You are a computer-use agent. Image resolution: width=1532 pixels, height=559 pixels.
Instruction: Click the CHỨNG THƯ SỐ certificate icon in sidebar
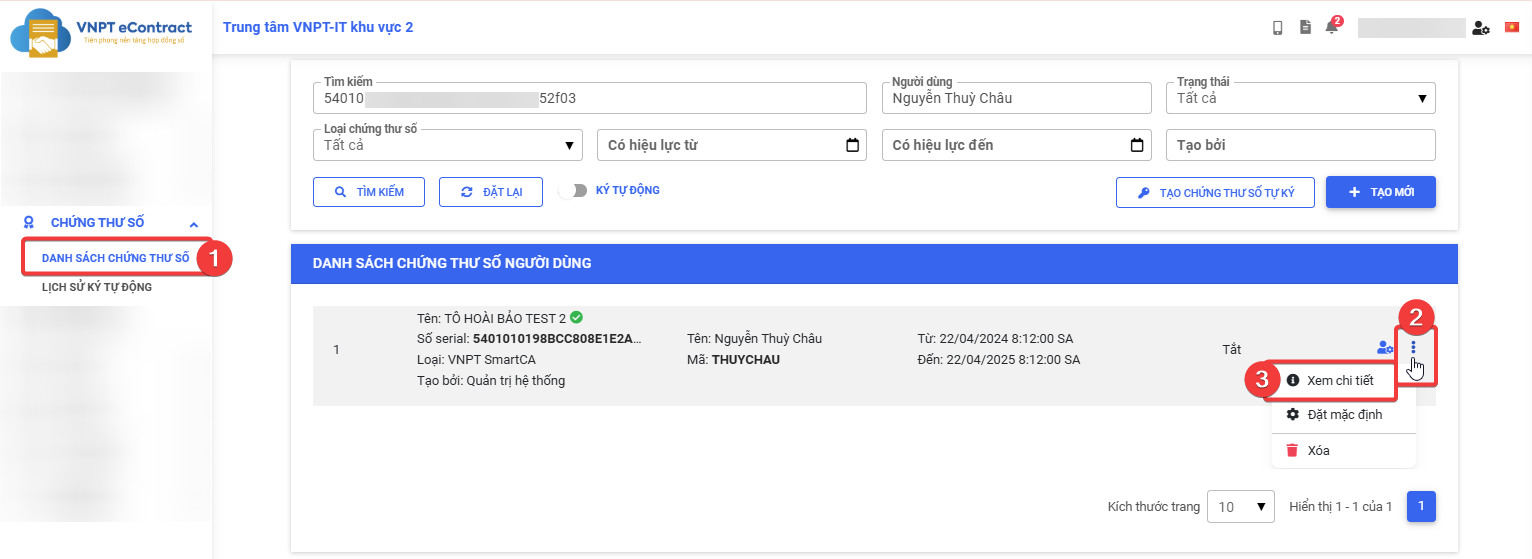coord(29,223)
